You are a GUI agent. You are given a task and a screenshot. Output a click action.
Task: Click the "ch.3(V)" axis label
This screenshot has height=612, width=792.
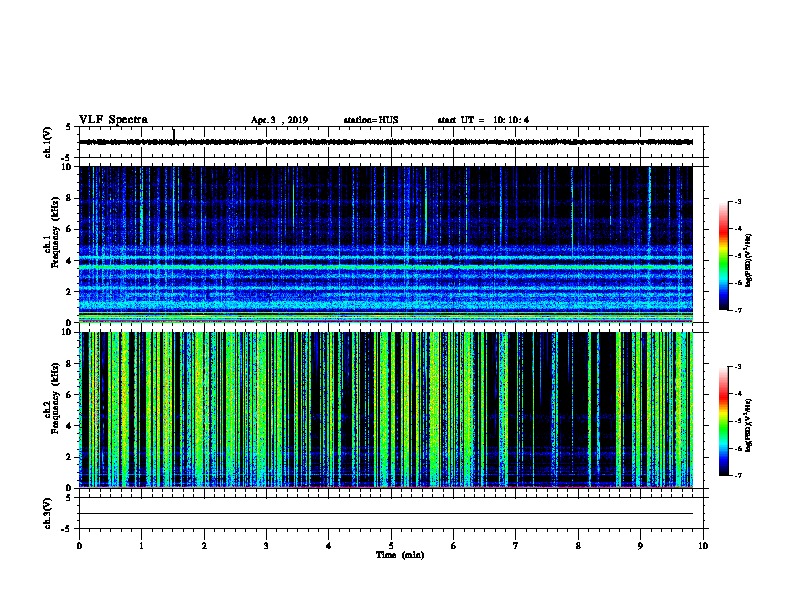coord(47,513)
